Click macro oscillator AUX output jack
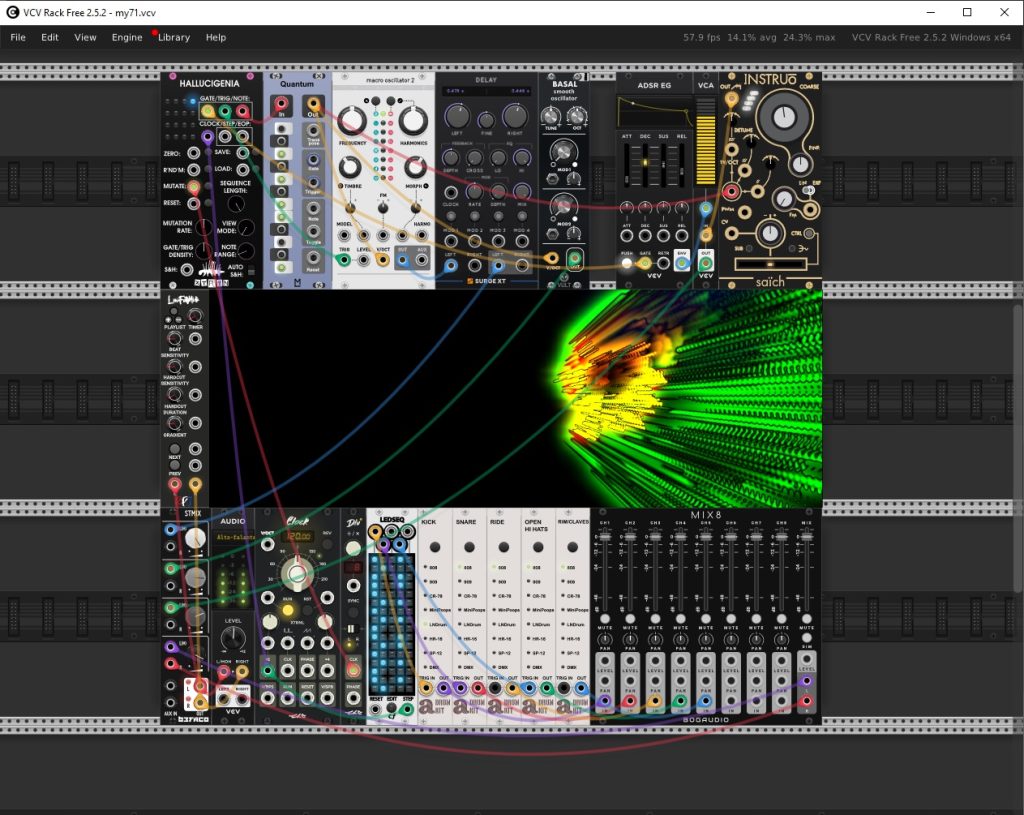Screen dimensions: 1024x815 (422, 260)
